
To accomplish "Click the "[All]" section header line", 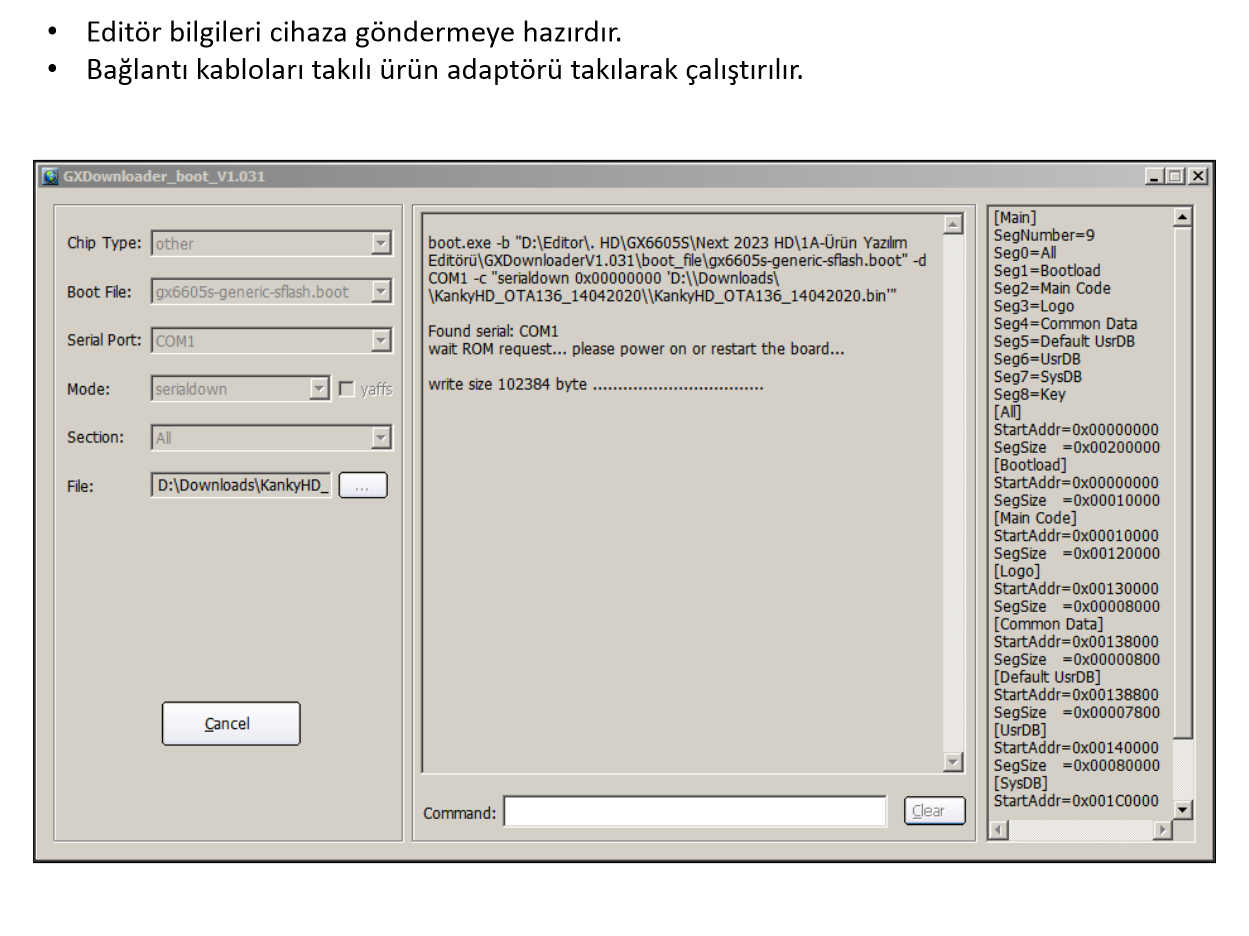I will [x=1007, y=412].
